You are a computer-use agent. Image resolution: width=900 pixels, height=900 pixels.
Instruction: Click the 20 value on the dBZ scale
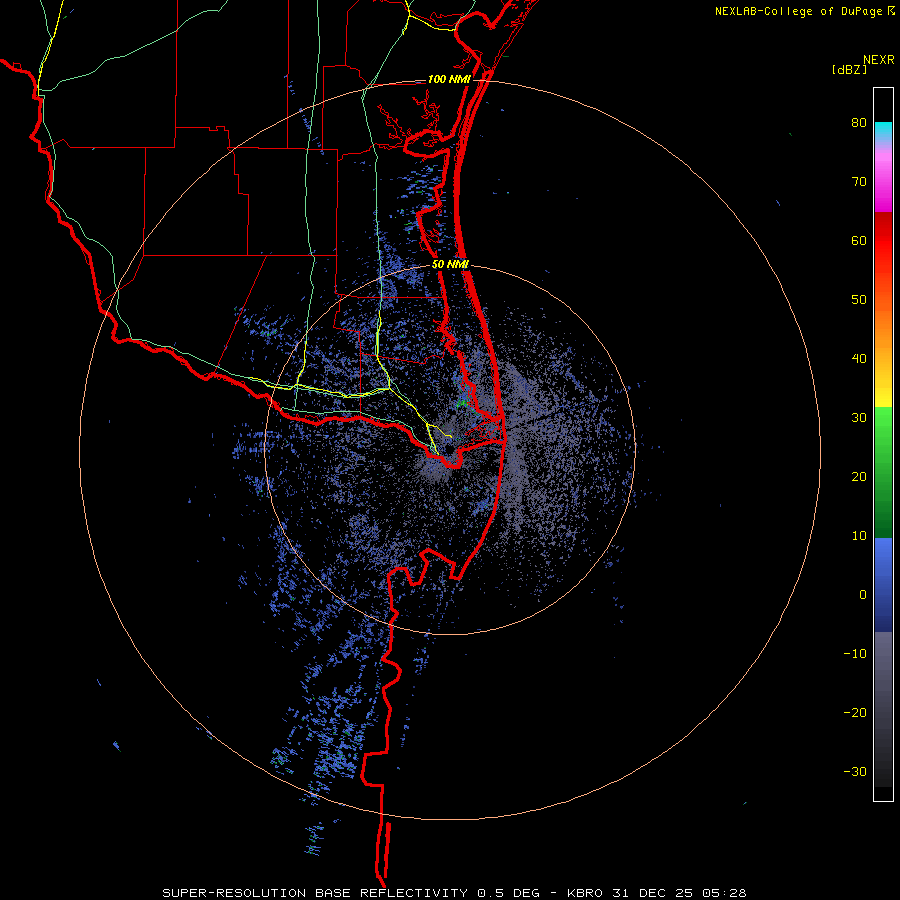coord(859,477)
